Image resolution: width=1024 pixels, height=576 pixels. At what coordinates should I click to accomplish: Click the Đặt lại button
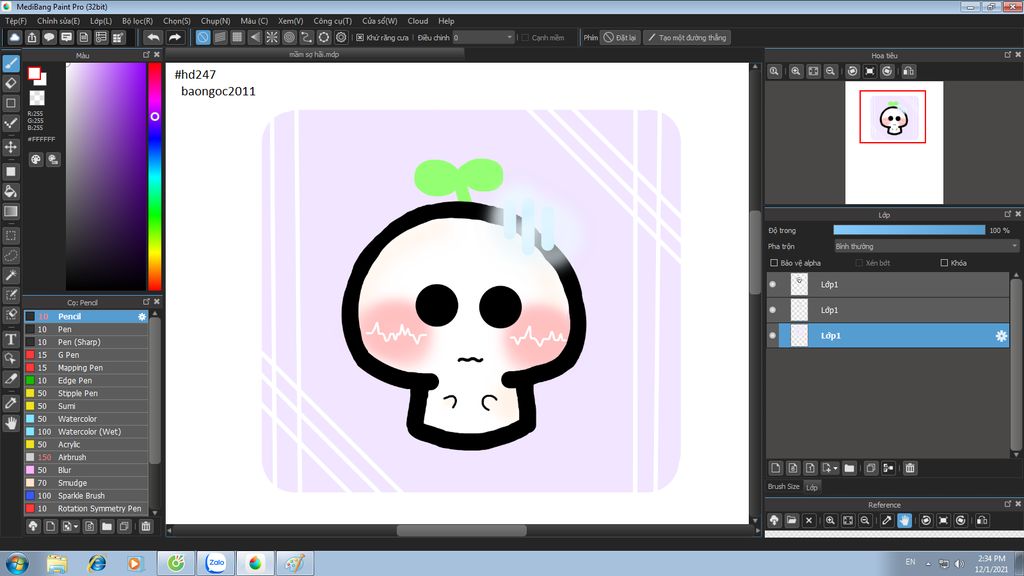click(620, 38)
